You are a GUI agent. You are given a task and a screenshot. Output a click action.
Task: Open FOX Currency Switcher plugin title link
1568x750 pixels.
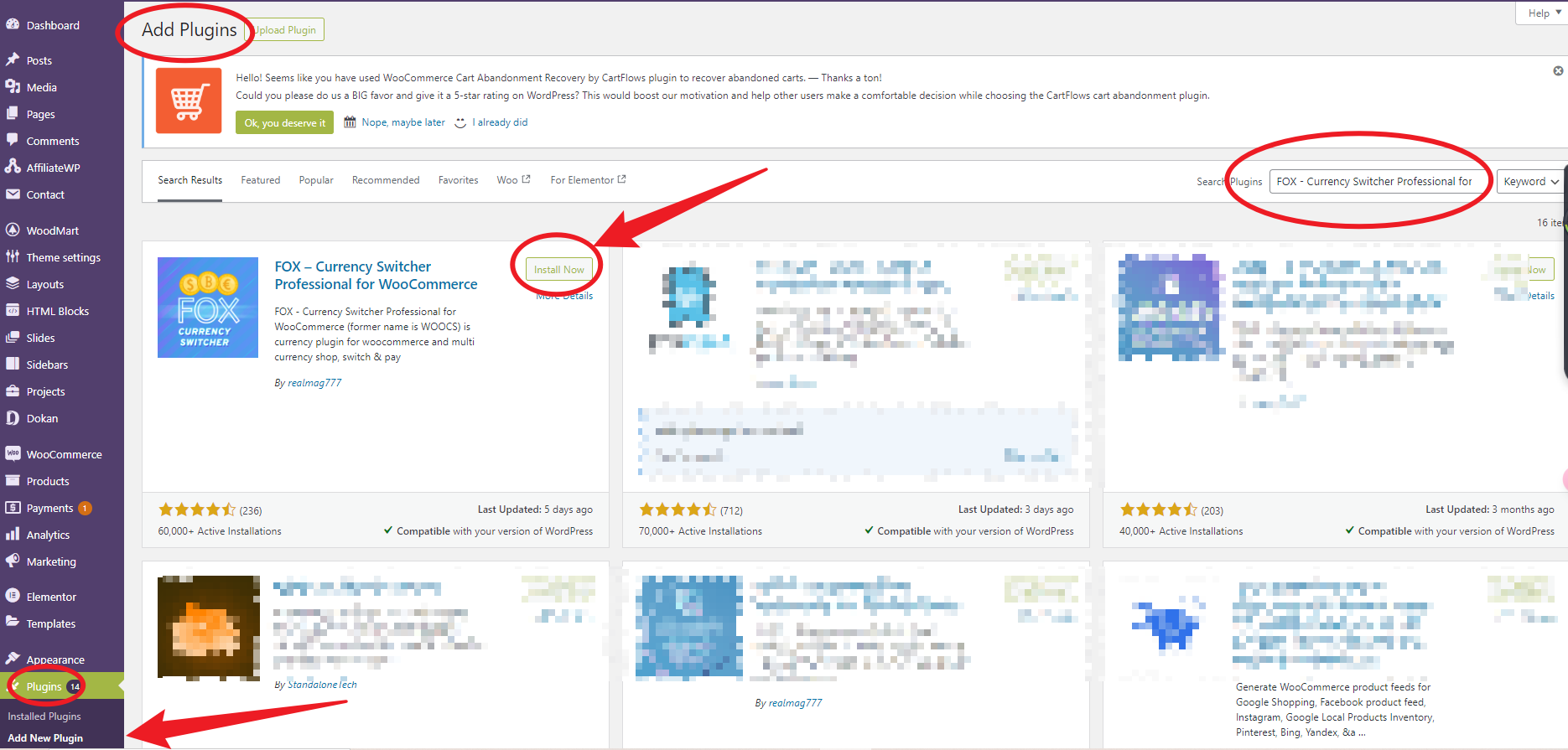coord(376,276)
